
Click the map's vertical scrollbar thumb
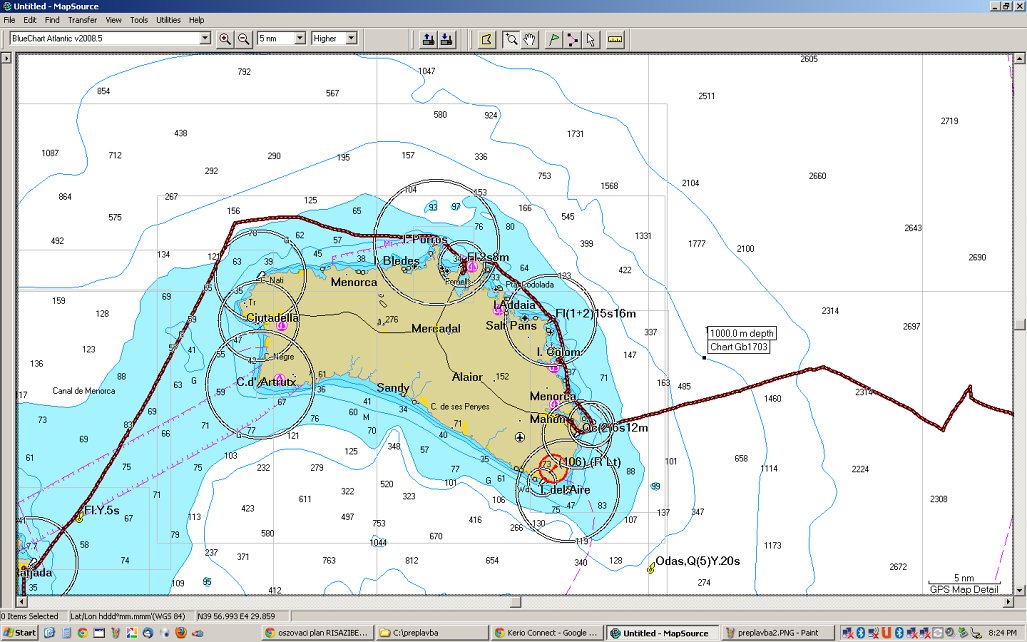coord(1019,324)
